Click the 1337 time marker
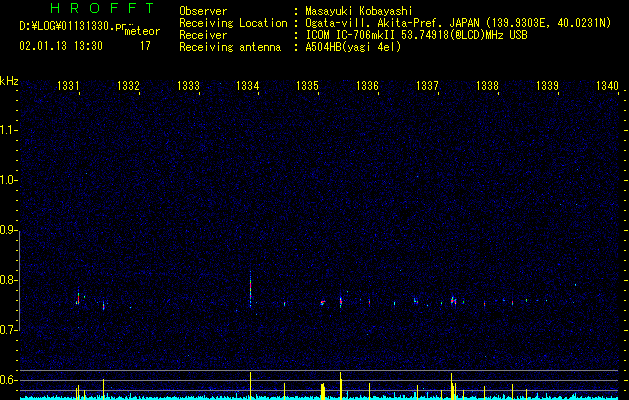 427,86
